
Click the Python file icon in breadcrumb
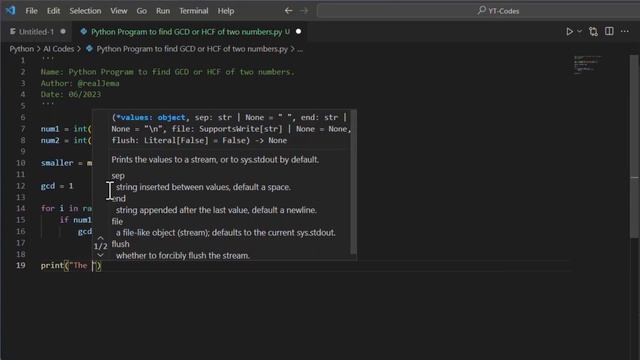pyautogui.click(x=89, y=49)
